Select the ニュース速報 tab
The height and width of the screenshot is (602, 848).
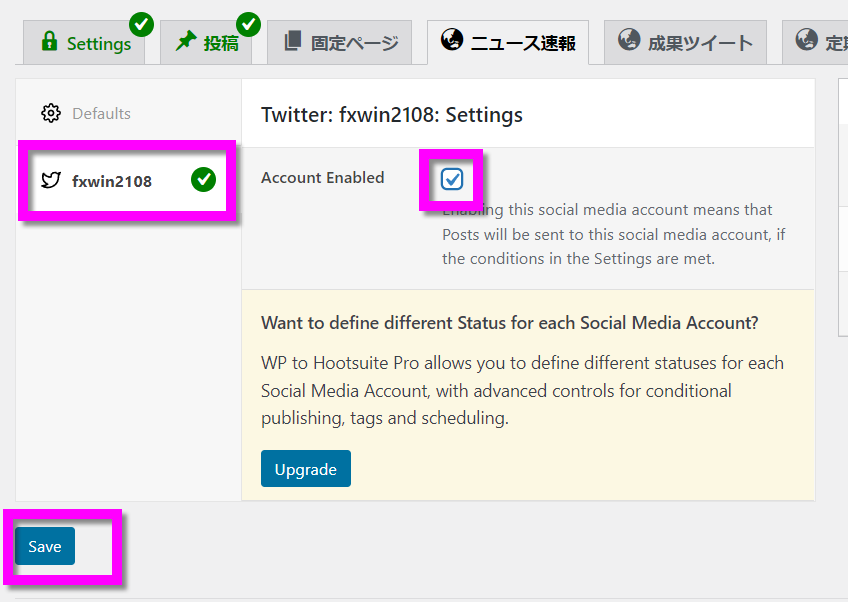[508, 42]
